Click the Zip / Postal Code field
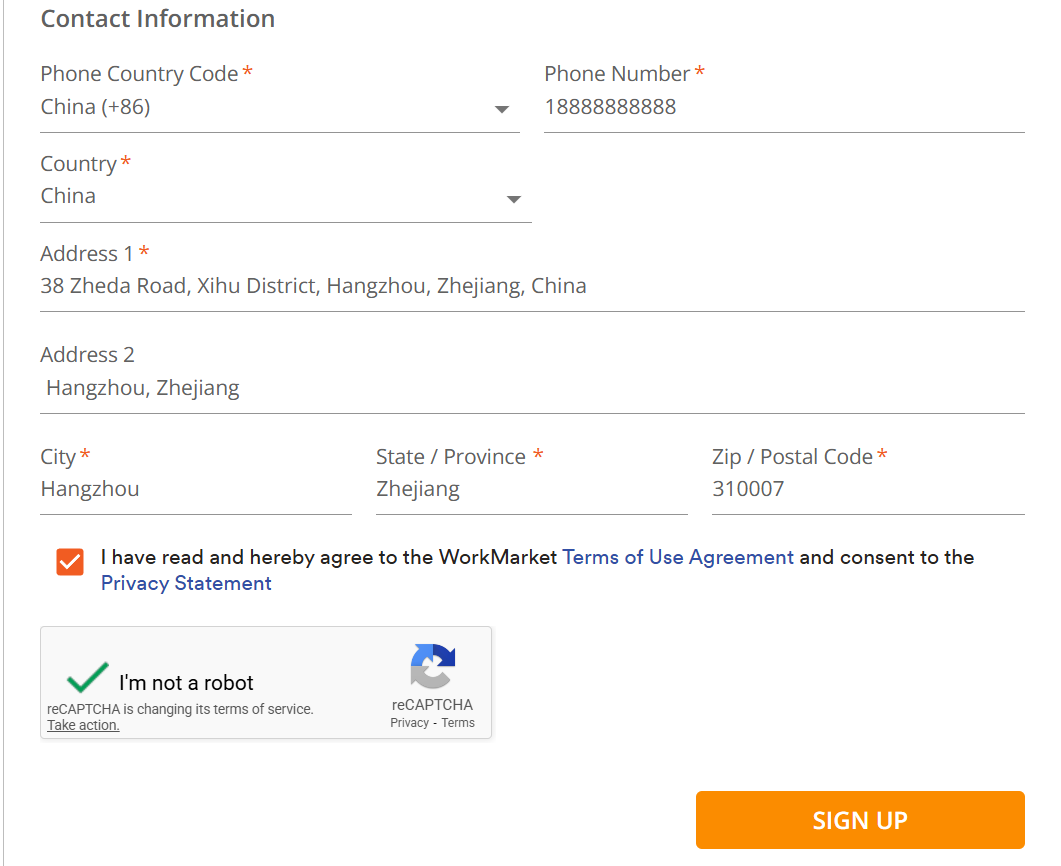The image size is (1061, 866). click(867, 489)
